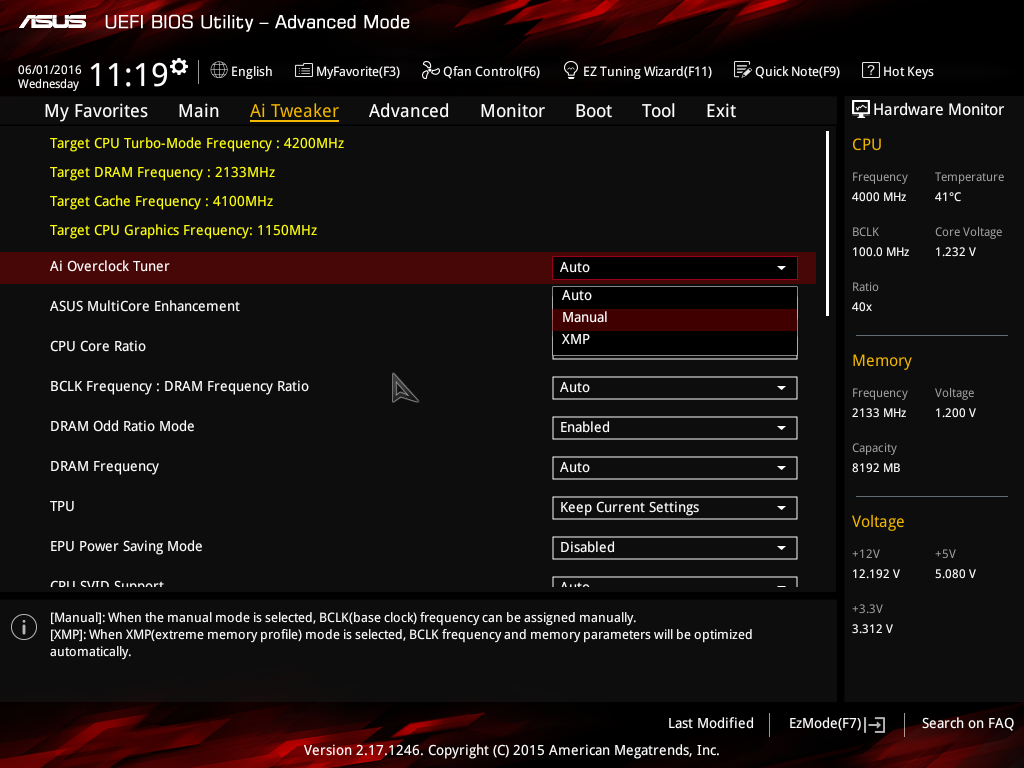
Task: Open Qfan Control fan icon
Action: (430, 70)
